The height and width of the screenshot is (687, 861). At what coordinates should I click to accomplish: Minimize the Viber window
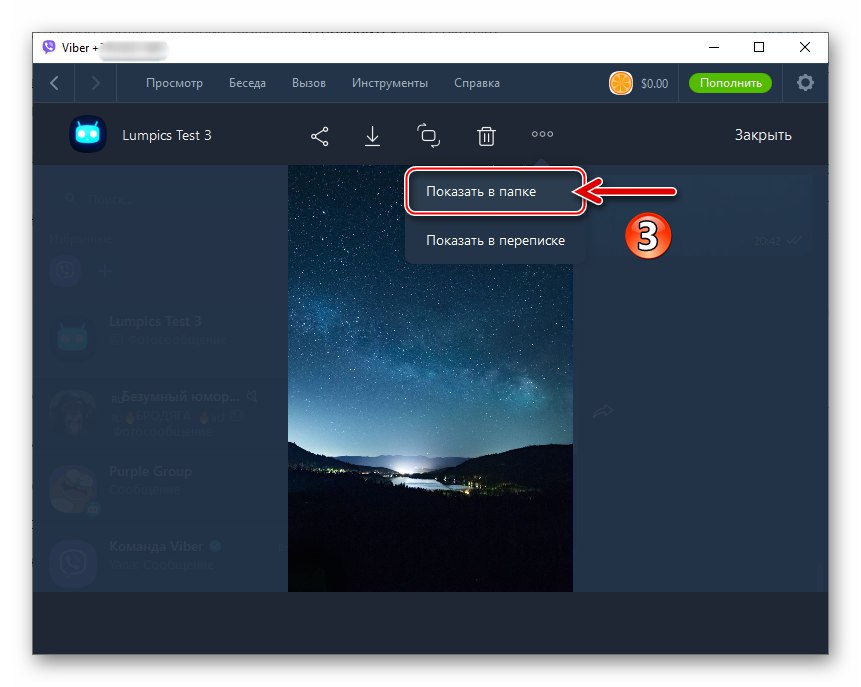tap(714, 47)
